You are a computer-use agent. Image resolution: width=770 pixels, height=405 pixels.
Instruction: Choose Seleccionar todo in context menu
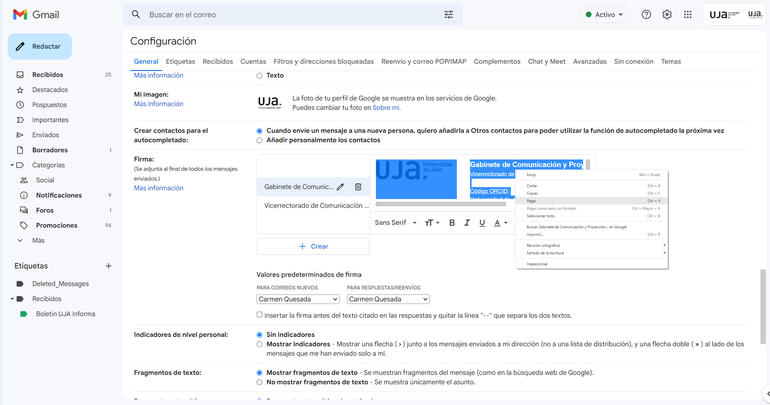tap(592, 216)
